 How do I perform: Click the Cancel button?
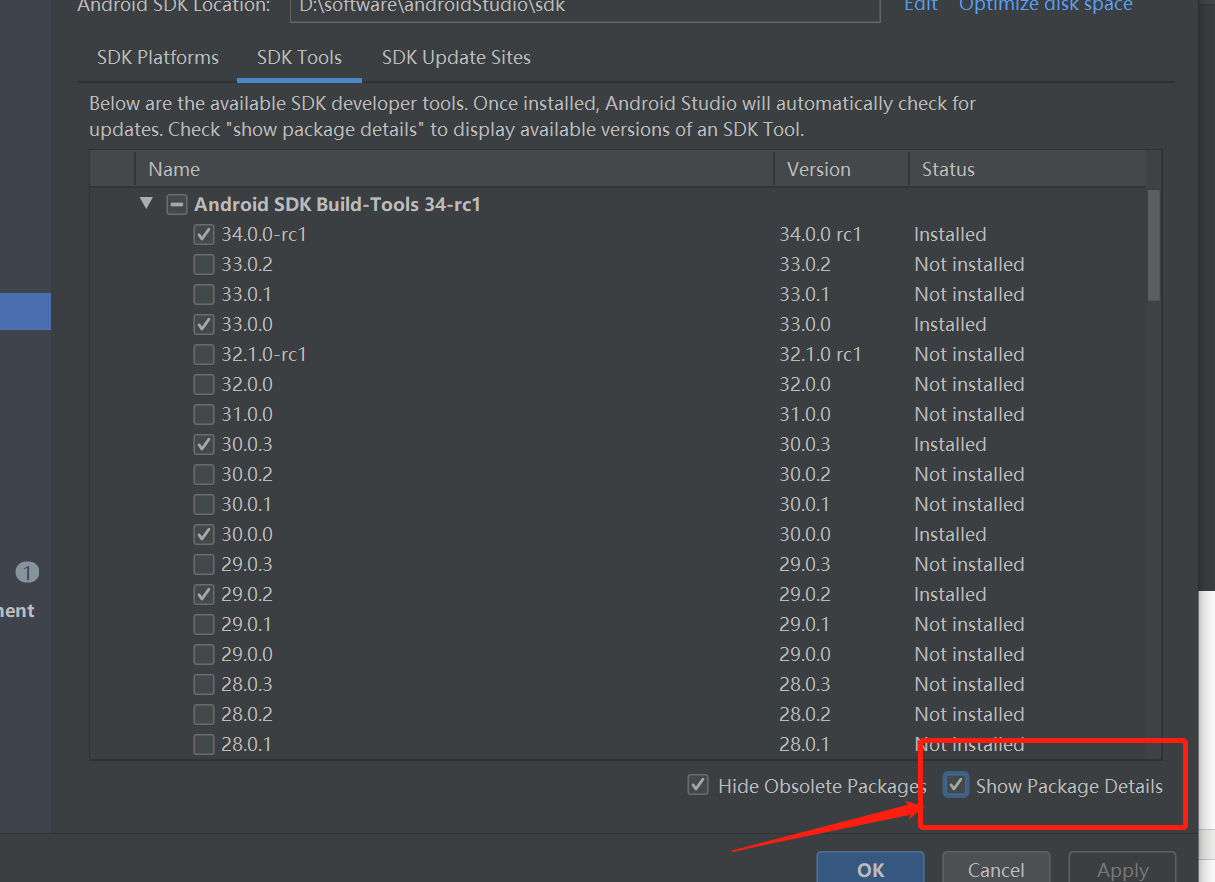point(996,868)
